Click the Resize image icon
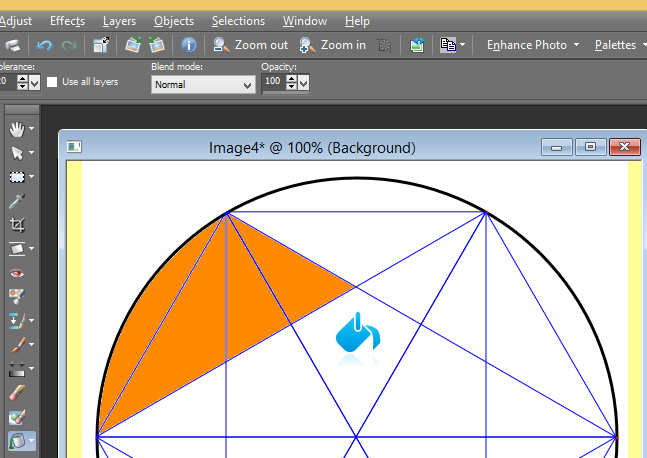The image size is (647, 458). point(101,45)
